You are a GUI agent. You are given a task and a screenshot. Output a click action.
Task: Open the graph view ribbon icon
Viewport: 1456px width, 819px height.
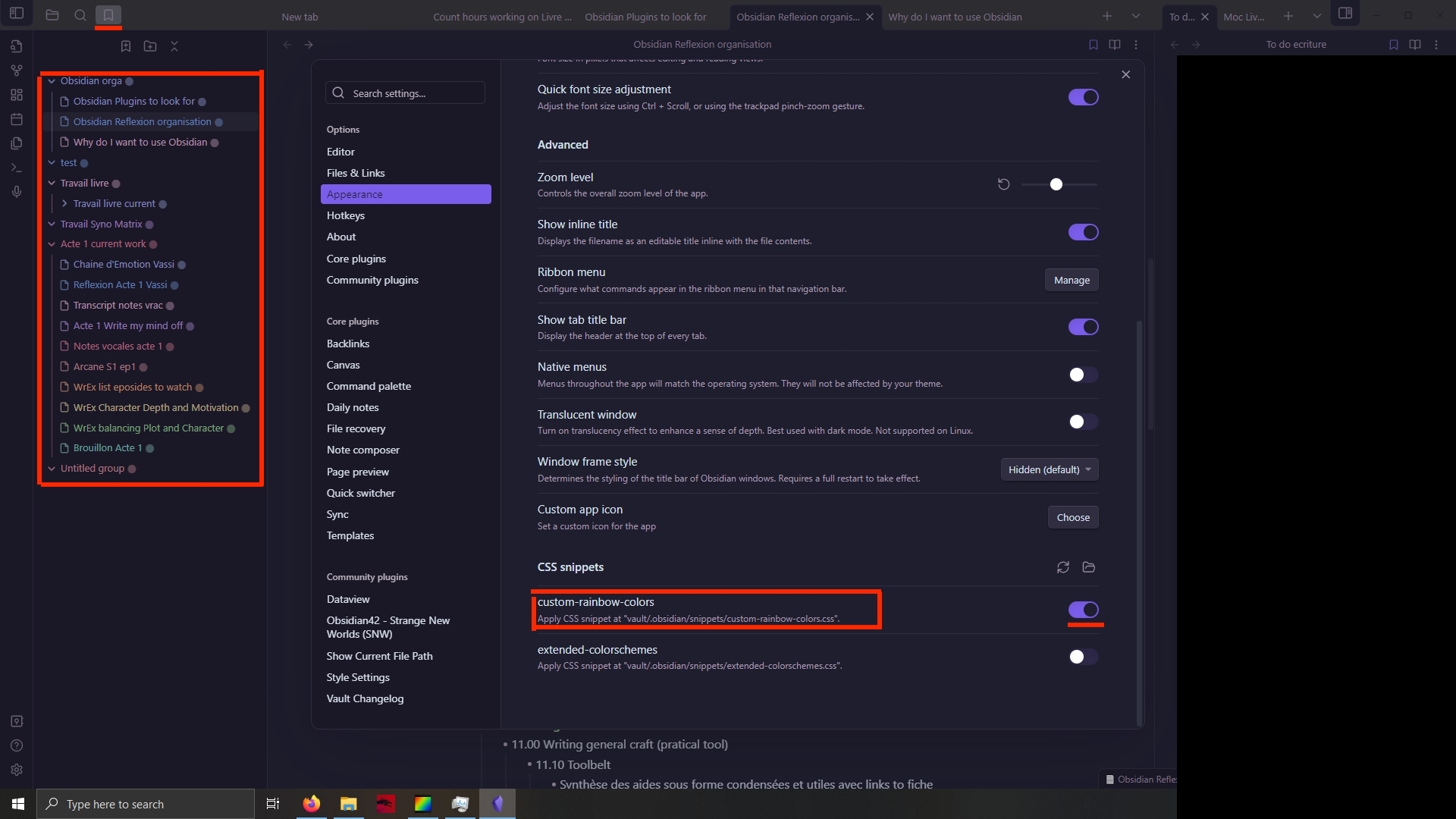coord(17,71)
